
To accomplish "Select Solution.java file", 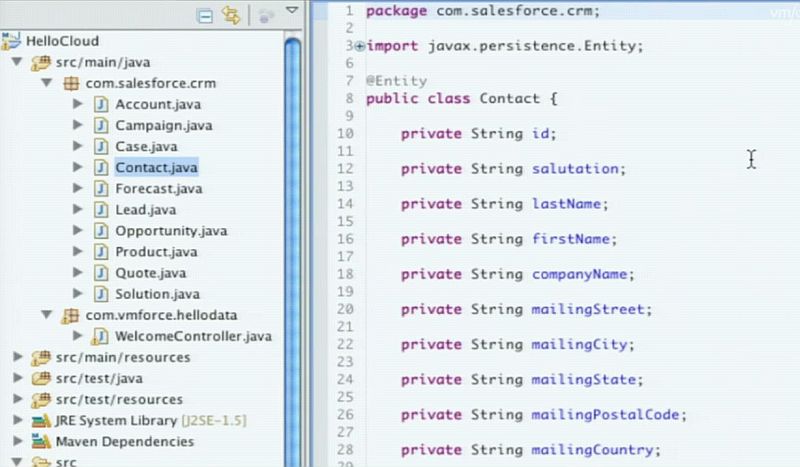I will pyautogui.click(x=157, y=294).
